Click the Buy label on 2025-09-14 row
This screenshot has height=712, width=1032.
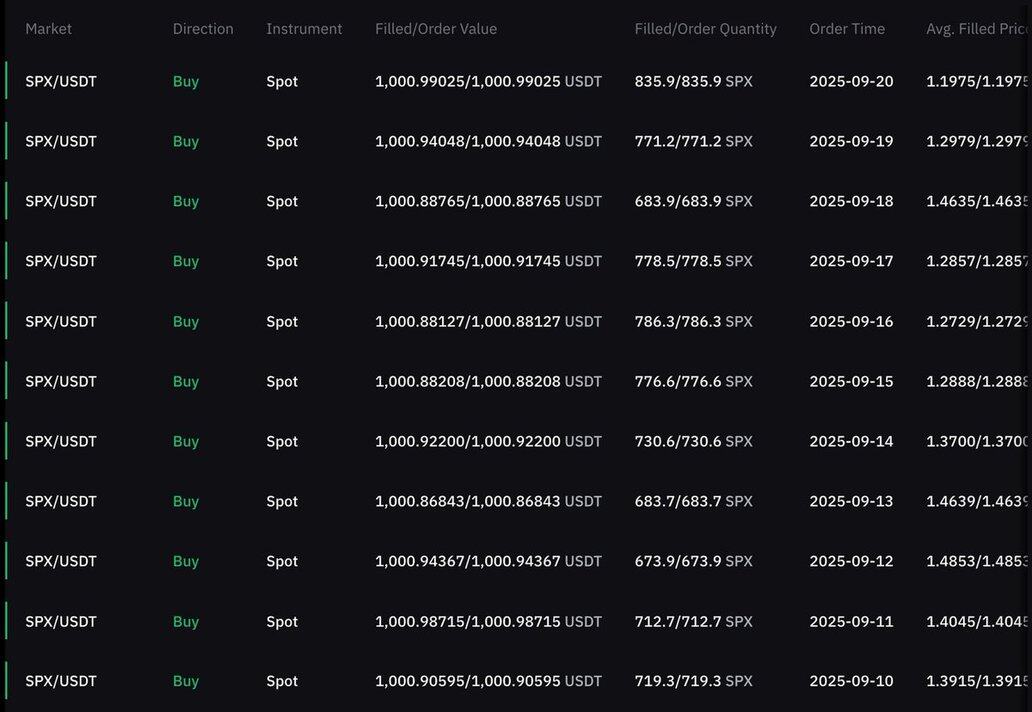coord(186,442)
